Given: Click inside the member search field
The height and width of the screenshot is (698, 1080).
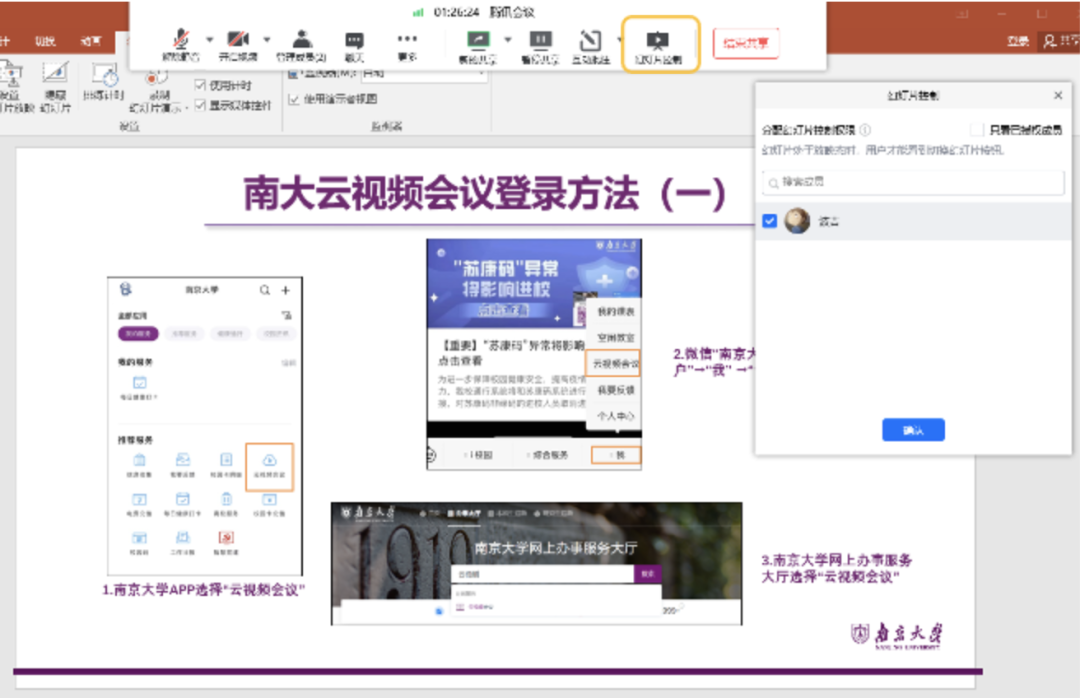Looking at the screenshot, I should (911, 183).
